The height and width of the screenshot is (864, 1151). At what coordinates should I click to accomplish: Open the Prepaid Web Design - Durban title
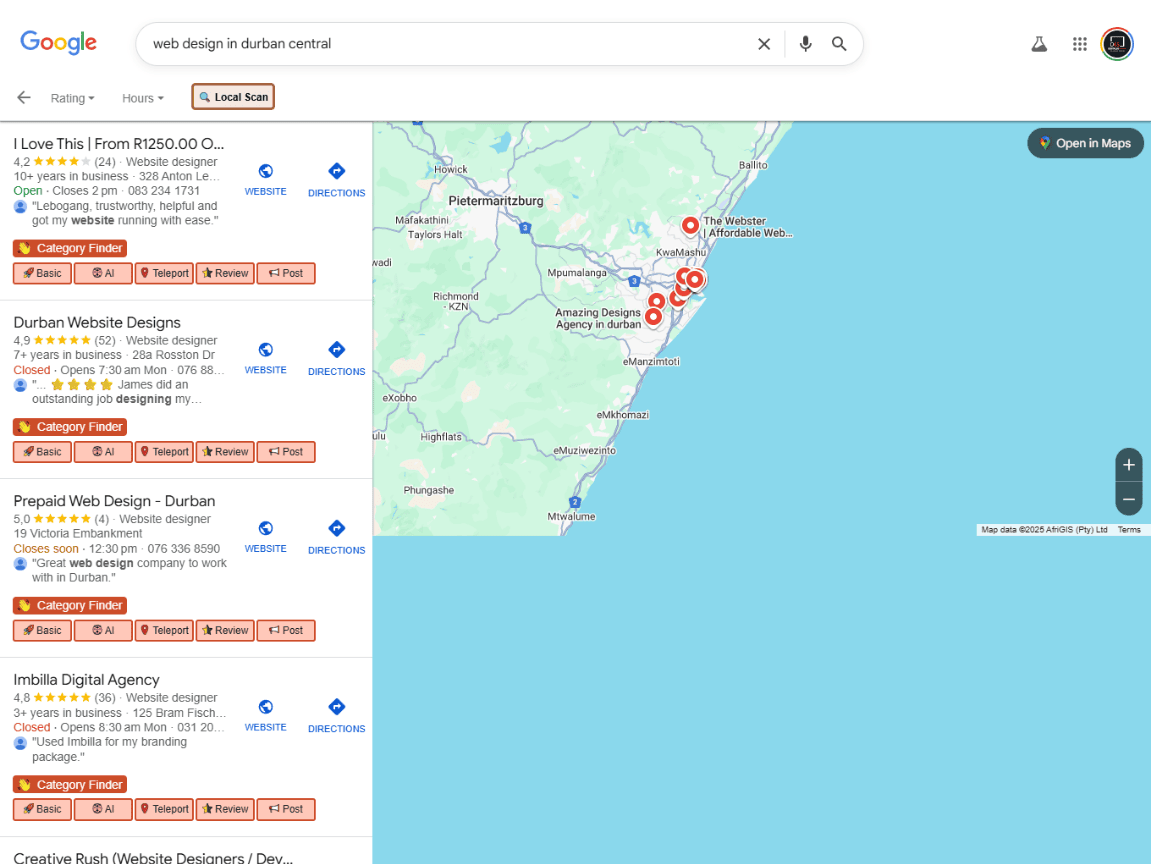coord(115,501)
